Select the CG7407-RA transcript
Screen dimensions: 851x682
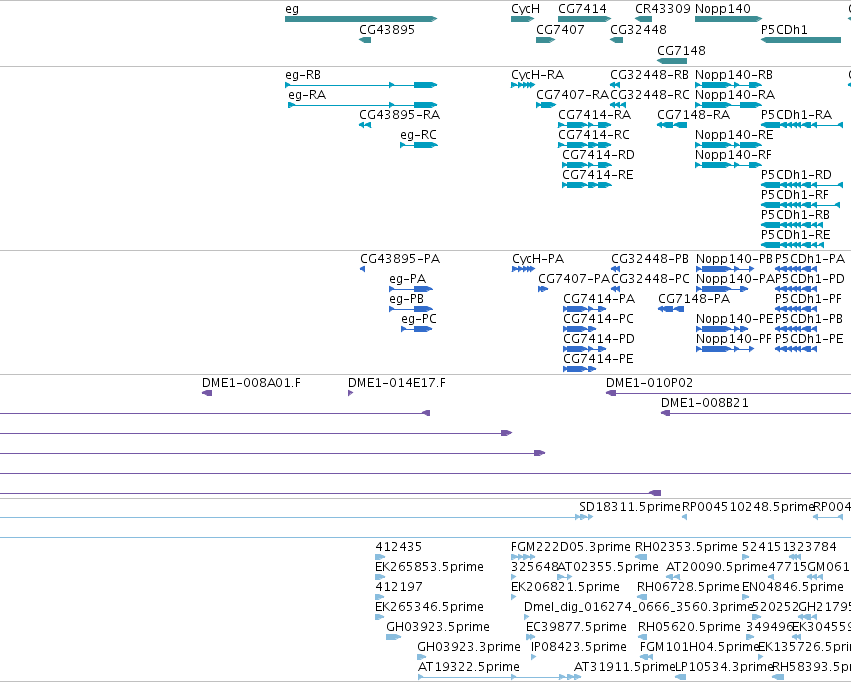coord(545,105)
